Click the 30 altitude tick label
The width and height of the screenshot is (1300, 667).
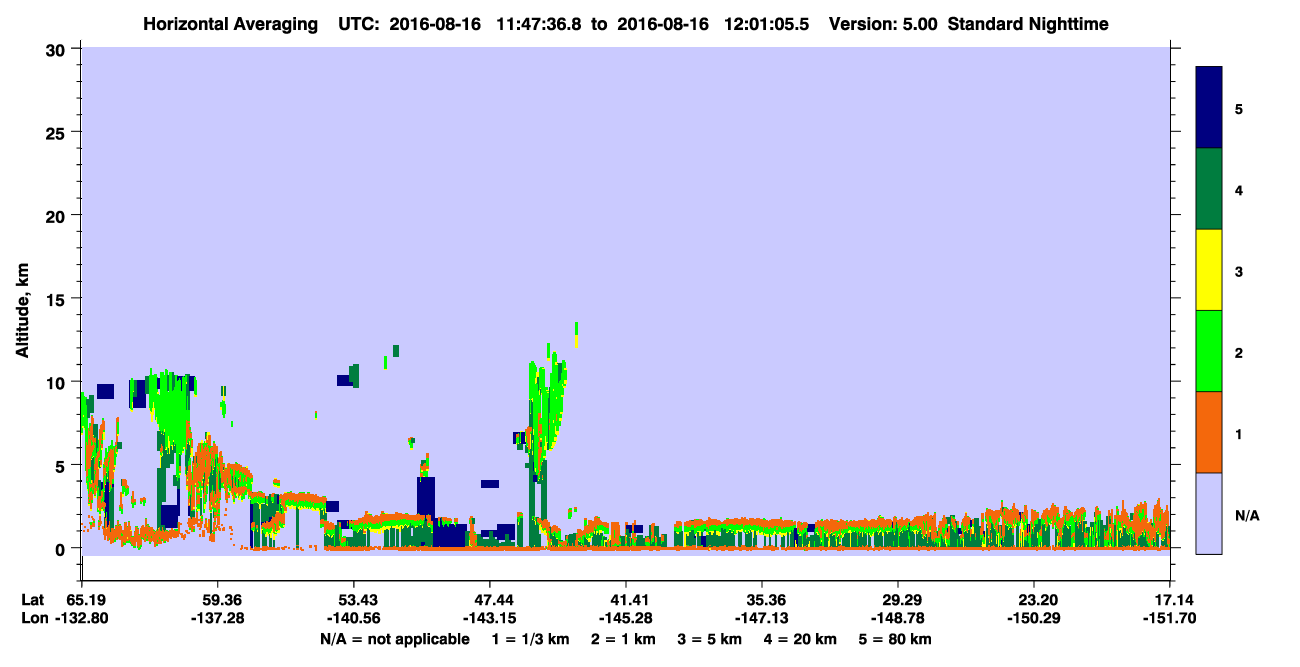click(58, 49)
